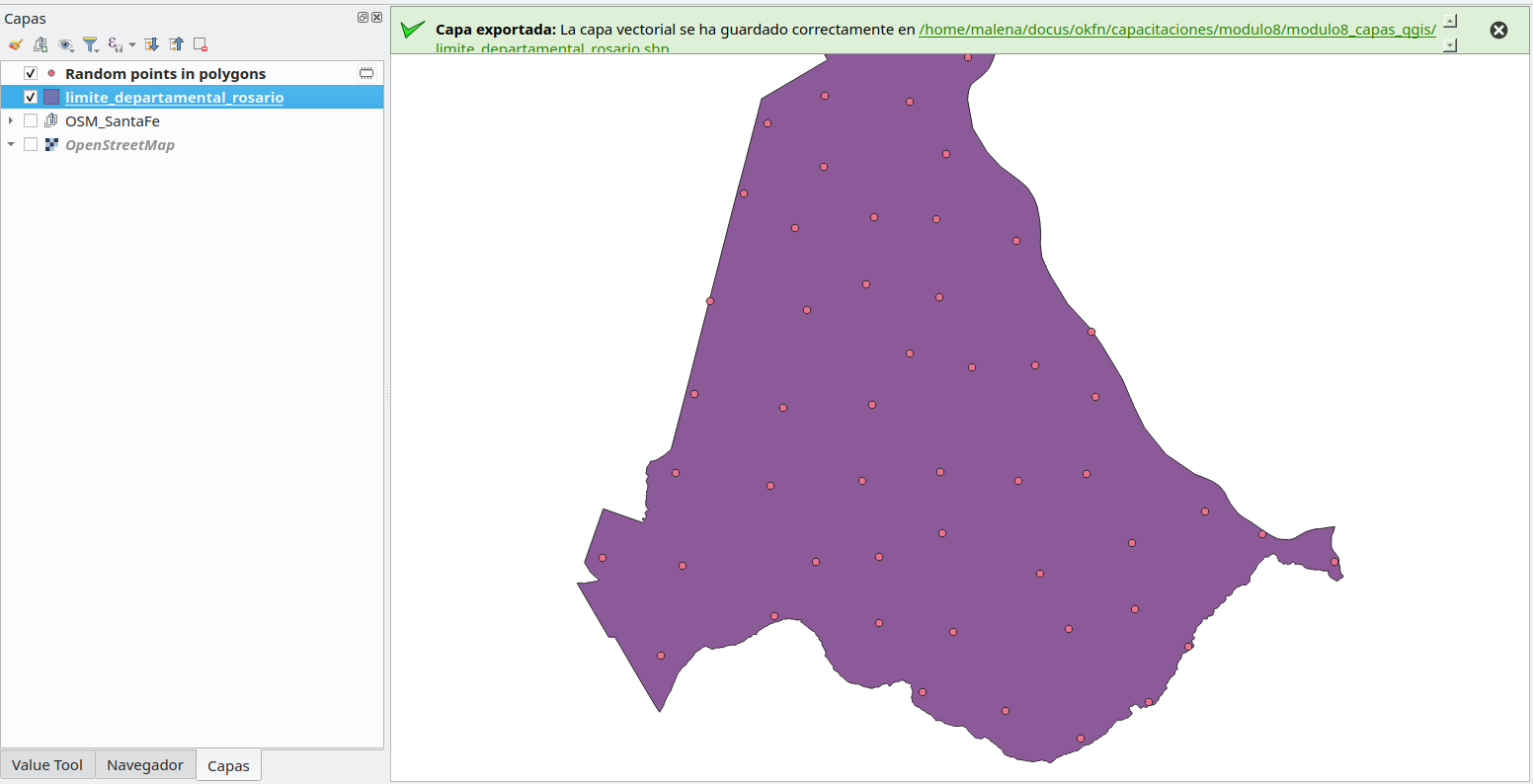Switch to the Navegador tab
The width and height of the screenshot is (1533, 784).
(x=145, y=765)
